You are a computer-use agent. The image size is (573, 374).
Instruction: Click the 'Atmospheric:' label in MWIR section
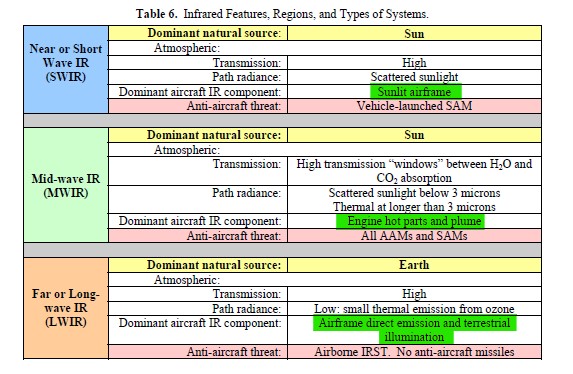pyautogui.click(x=187, y=150)
